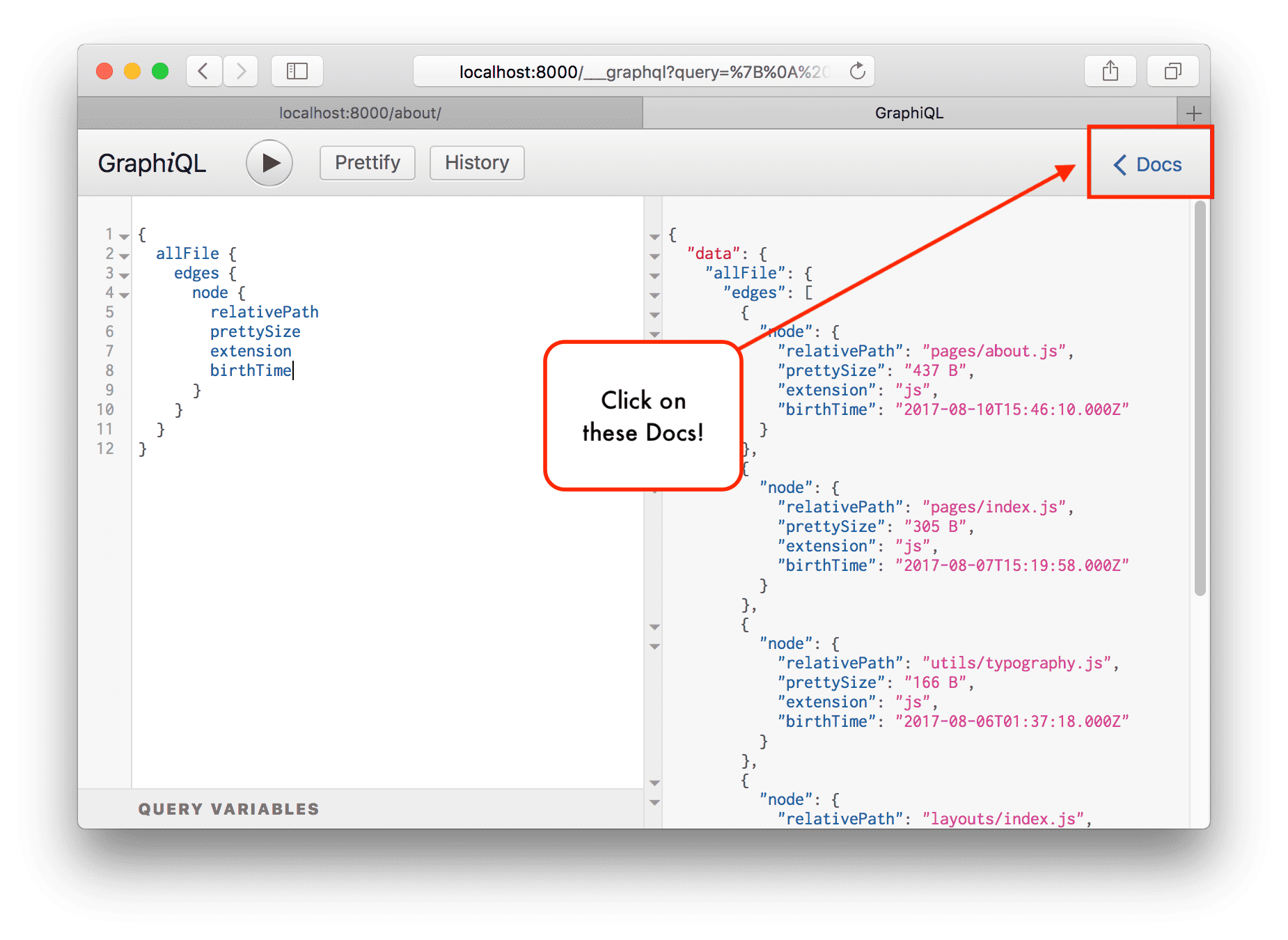The height and width of the screenshot is (940, 1288).
Task: Collapse allFile block on line 2
Action: (x=124, y=256)
